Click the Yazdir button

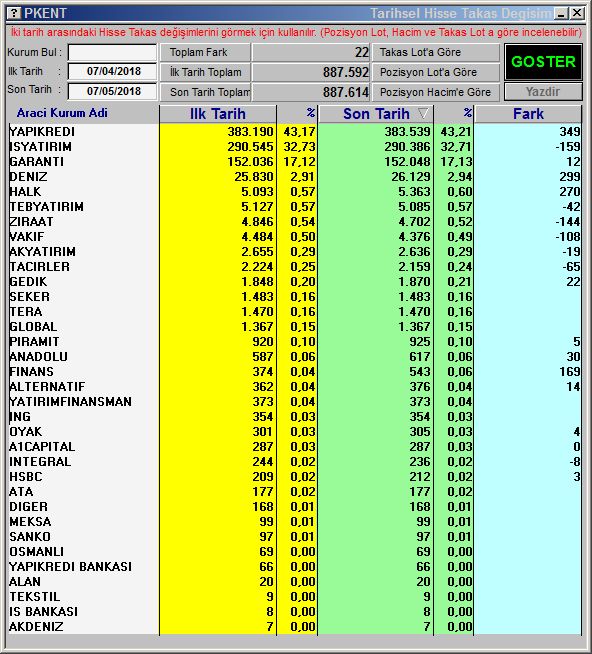click(x=543, y=92)
